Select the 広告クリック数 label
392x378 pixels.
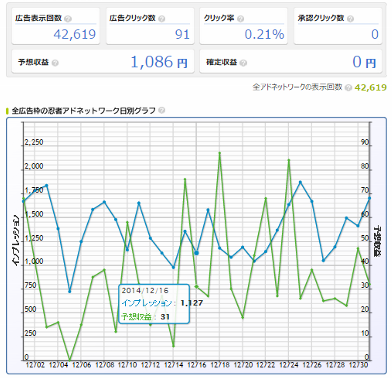tap(133, 18)
